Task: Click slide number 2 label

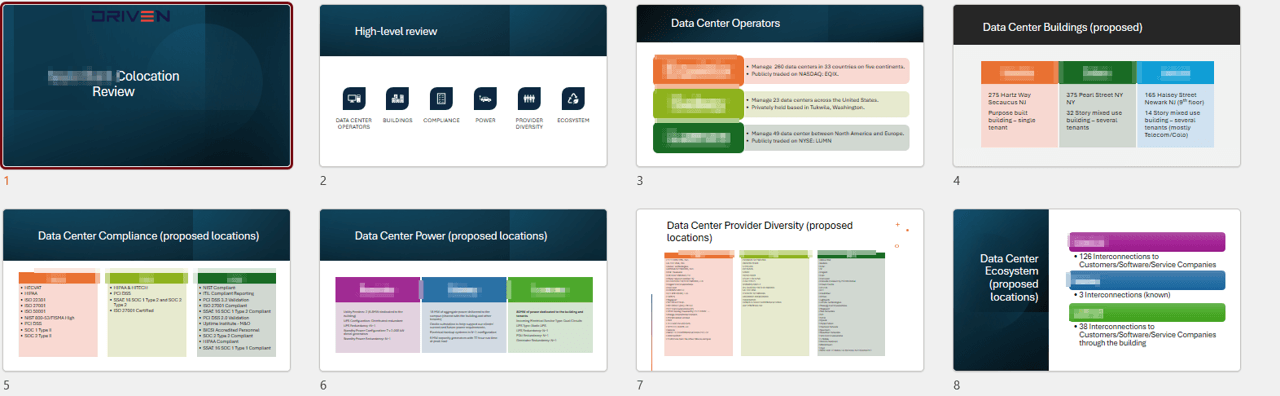Action: pyautogui.click(x=323, y=181)
